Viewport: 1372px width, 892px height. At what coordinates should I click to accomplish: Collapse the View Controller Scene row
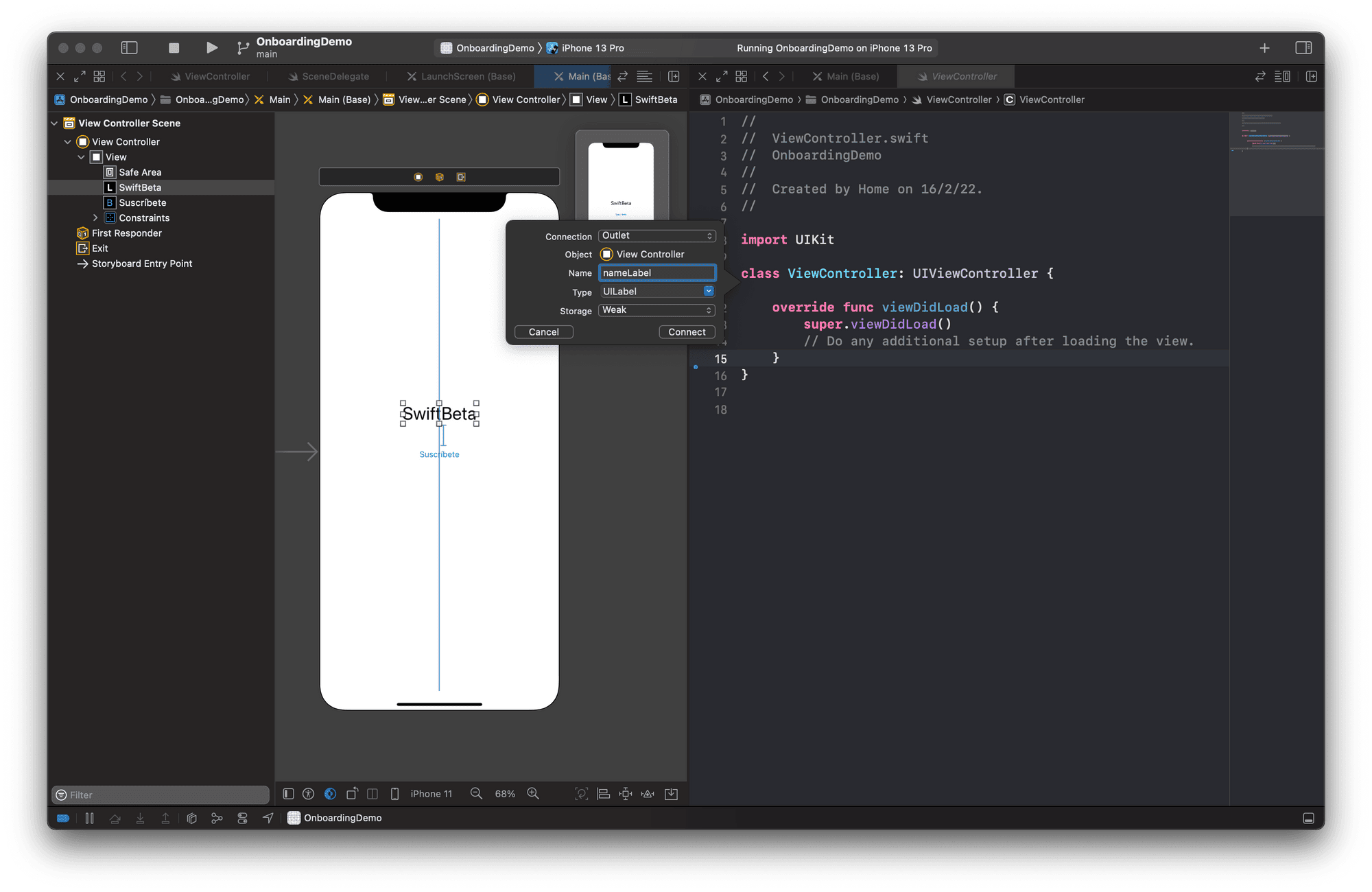54,123
